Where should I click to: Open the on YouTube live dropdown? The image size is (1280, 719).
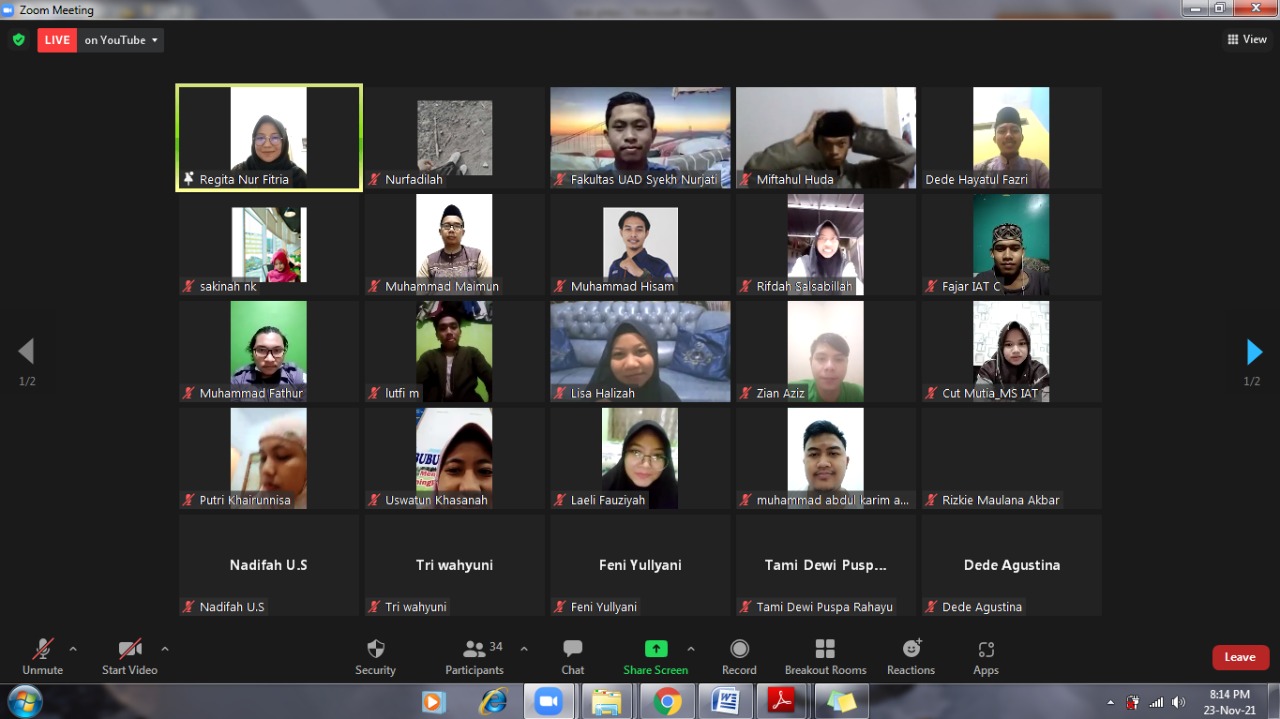121,40
